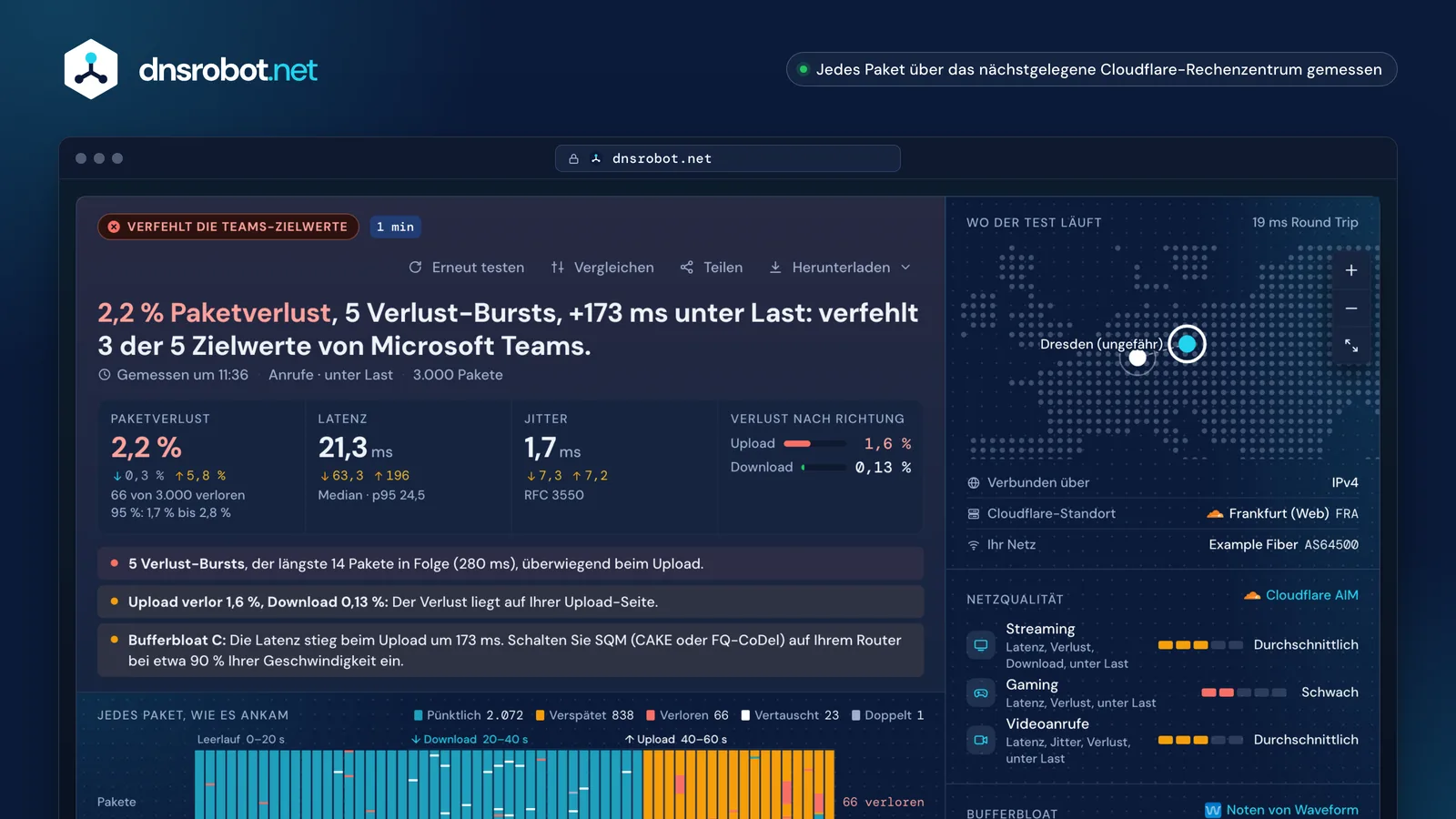This screenshot has height=819, width=1456.
Task: Click the lock icon in address bar
Action: [573, 158]
